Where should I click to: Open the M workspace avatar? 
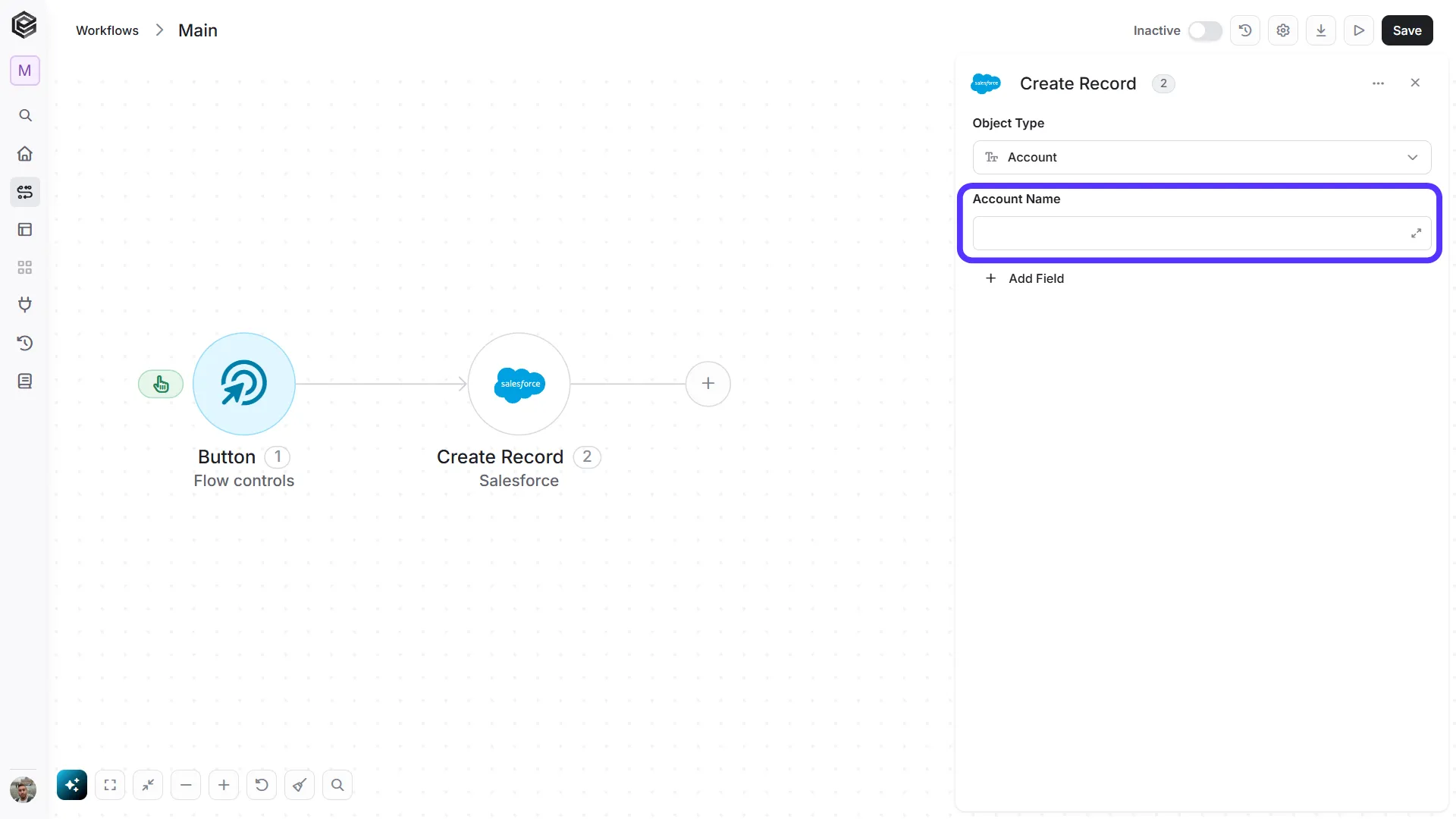(x=25, y=71)
